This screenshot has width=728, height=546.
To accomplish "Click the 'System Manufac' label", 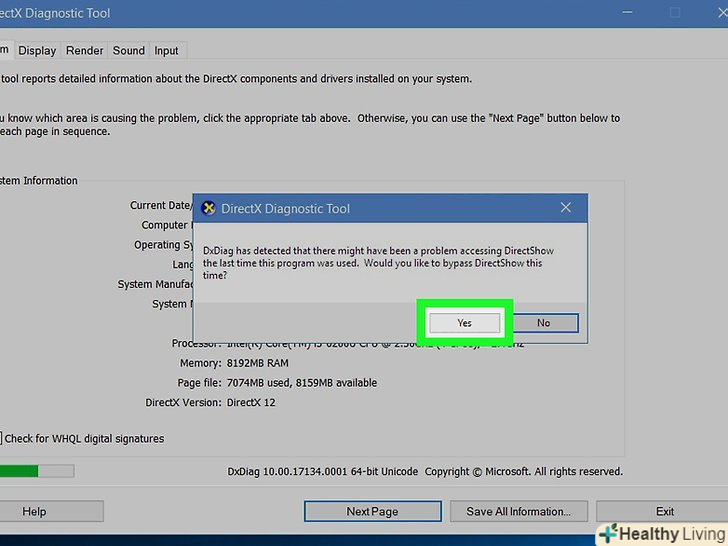I will (x=155, y=284).
